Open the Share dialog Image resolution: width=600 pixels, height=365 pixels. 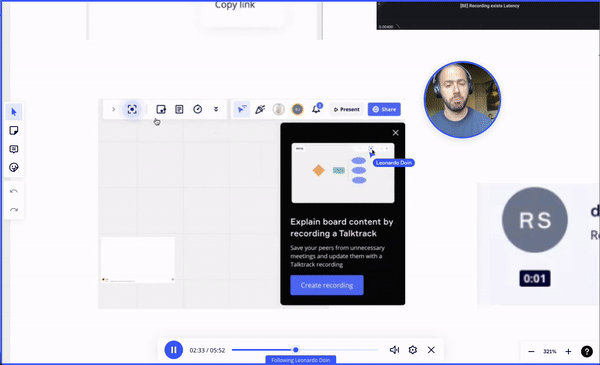click(384, 109)
